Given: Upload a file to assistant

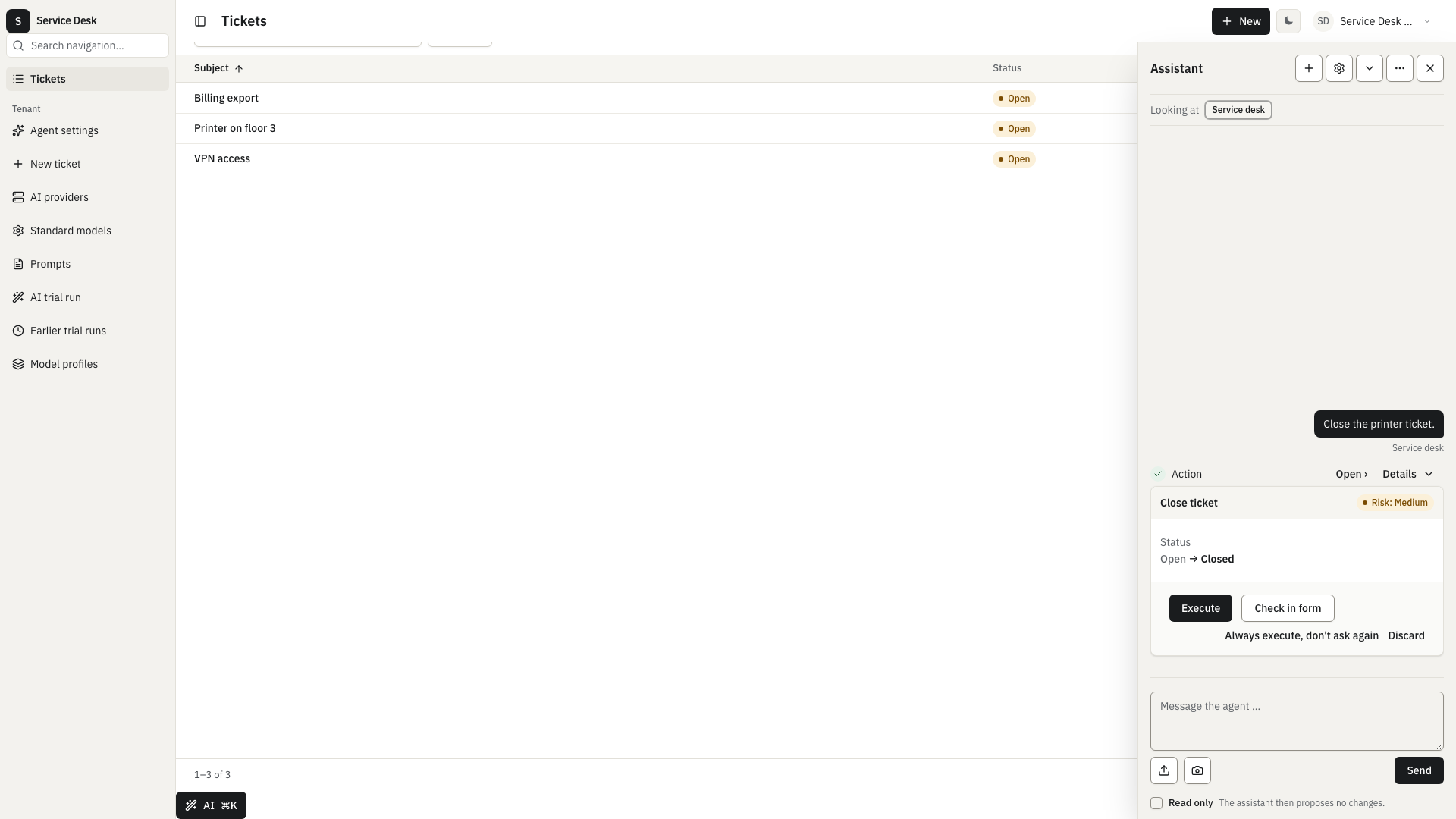Looking at the screenshot, I should pyautogui.click(x=1164, y=770).
